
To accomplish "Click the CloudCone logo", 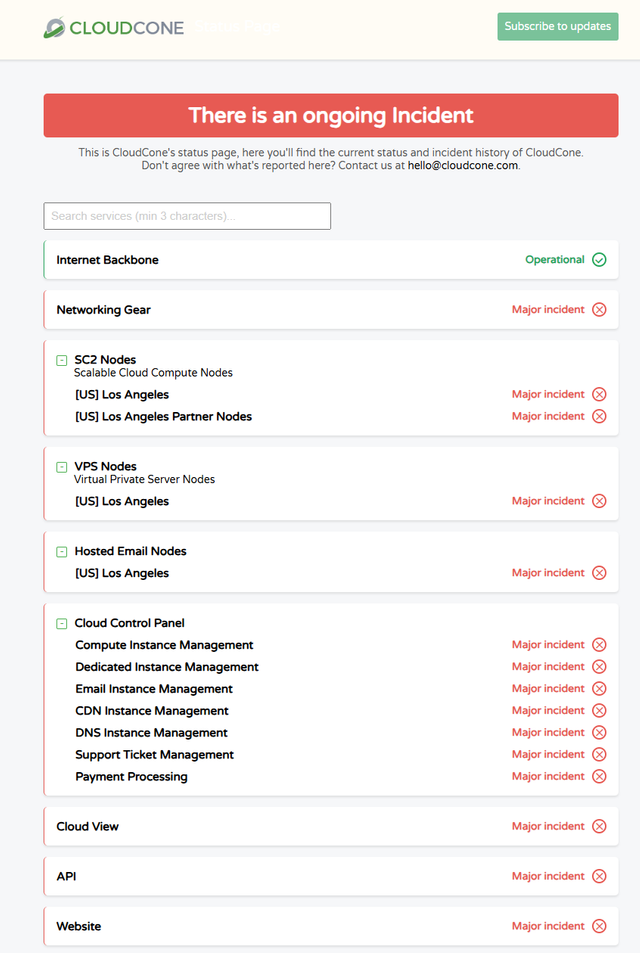I will 114,27.
